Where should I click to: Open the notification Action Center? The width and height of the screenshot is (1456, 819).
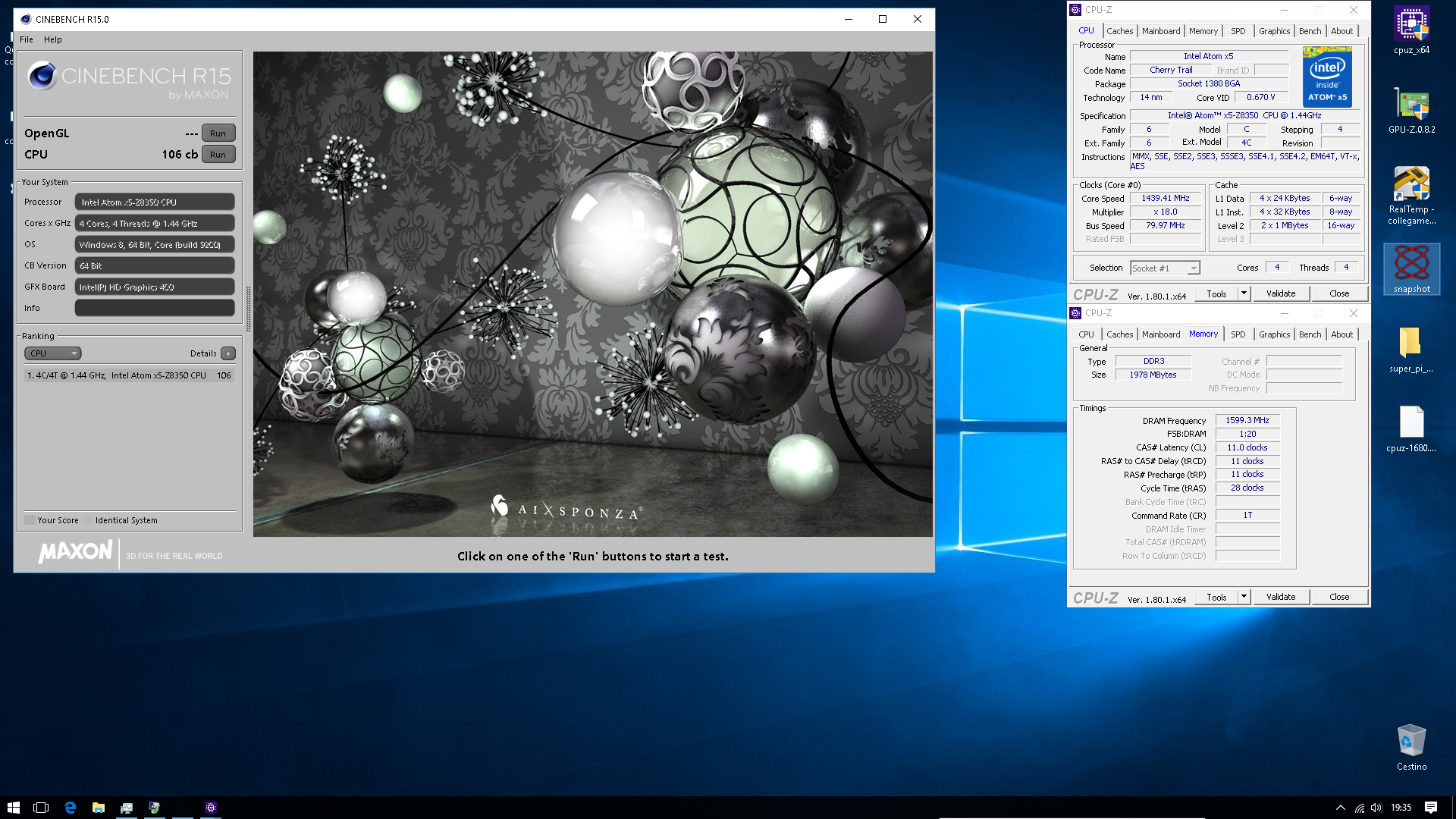[x=1431, y=808]
